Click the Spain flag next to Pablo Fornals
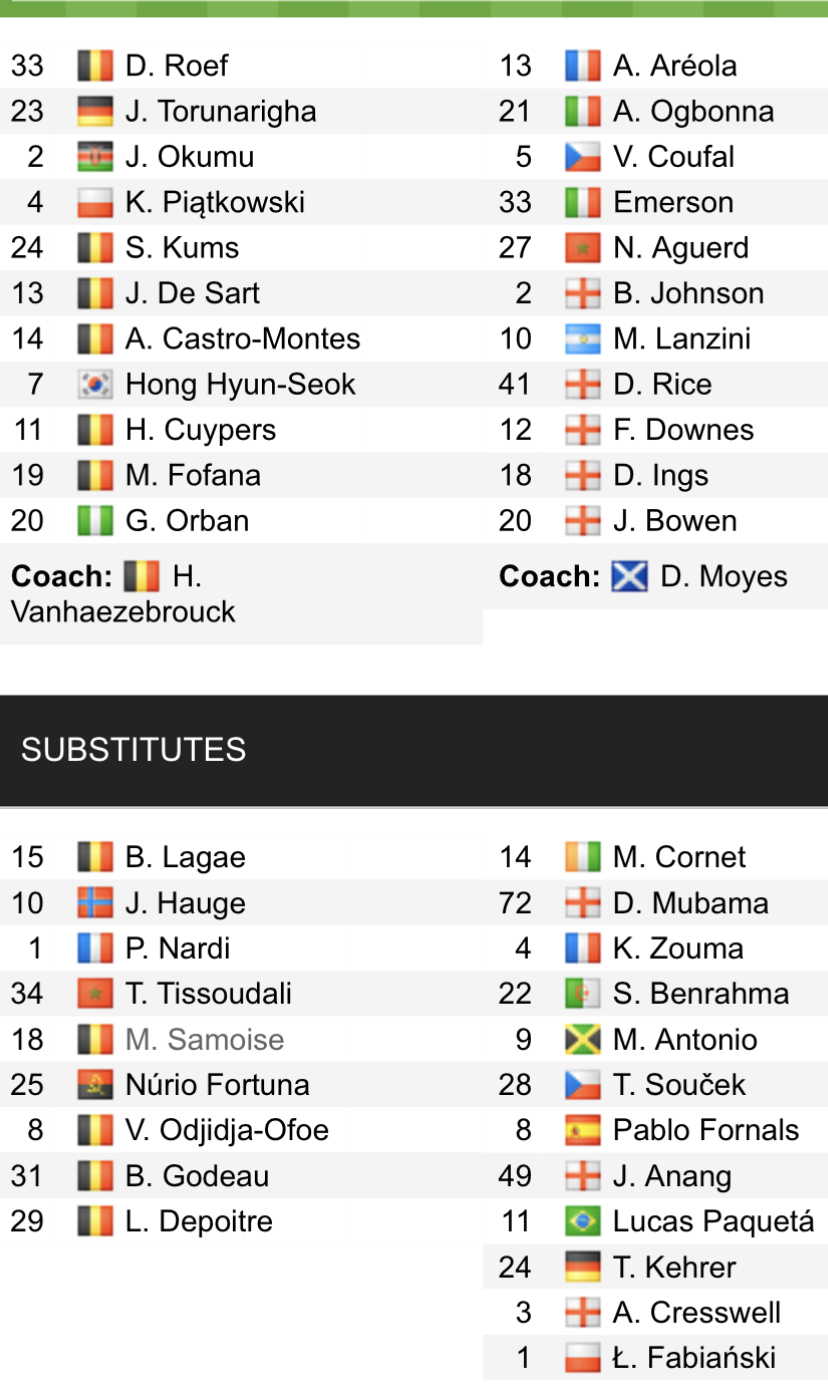The width and height of the screenshot is (828, 1391). (583, 1131)
